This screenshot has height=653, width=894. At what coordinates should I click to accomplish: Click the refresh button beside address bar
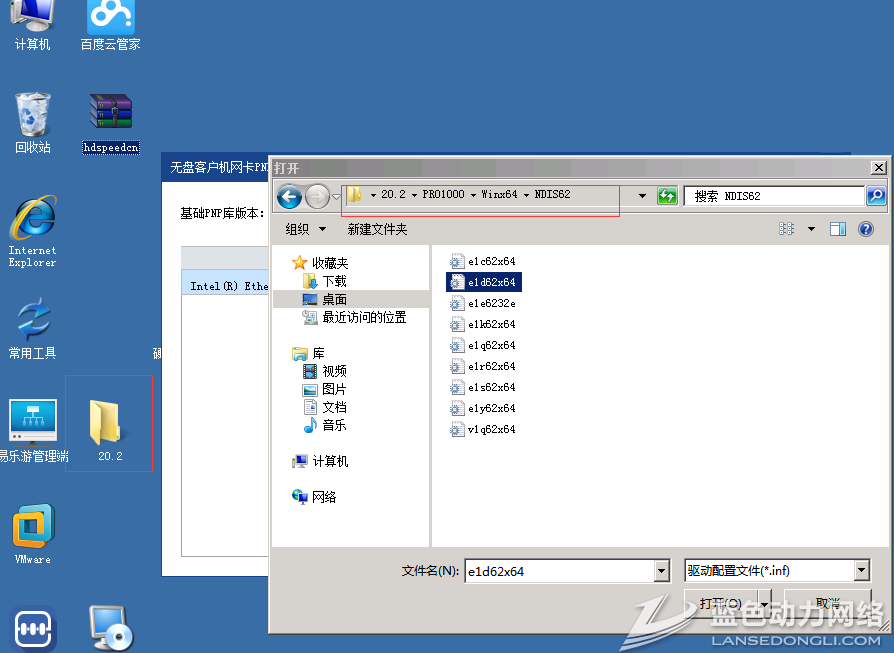click(667, 196)
